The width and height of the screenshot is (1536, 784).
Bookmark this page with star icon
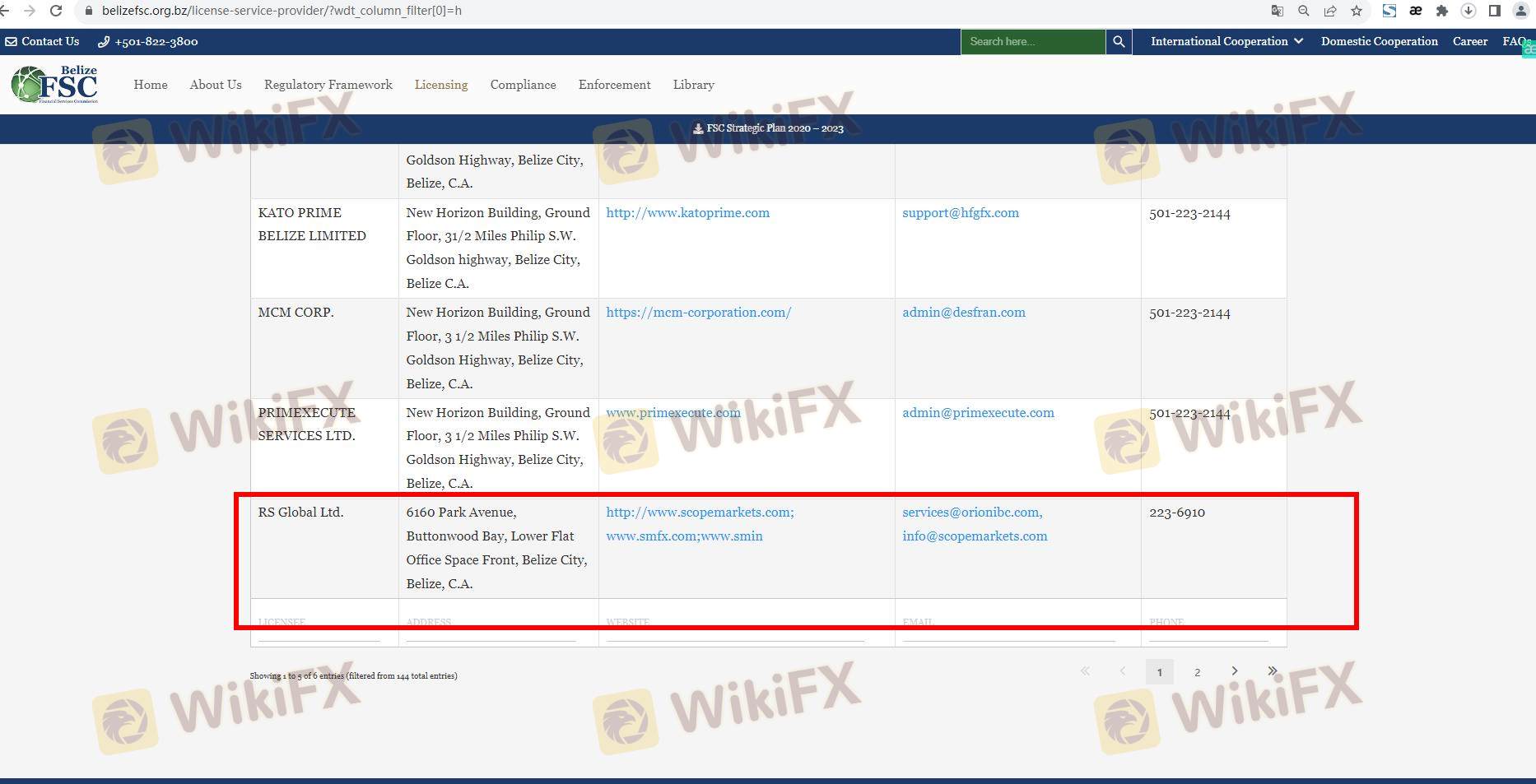[1357, 11]
